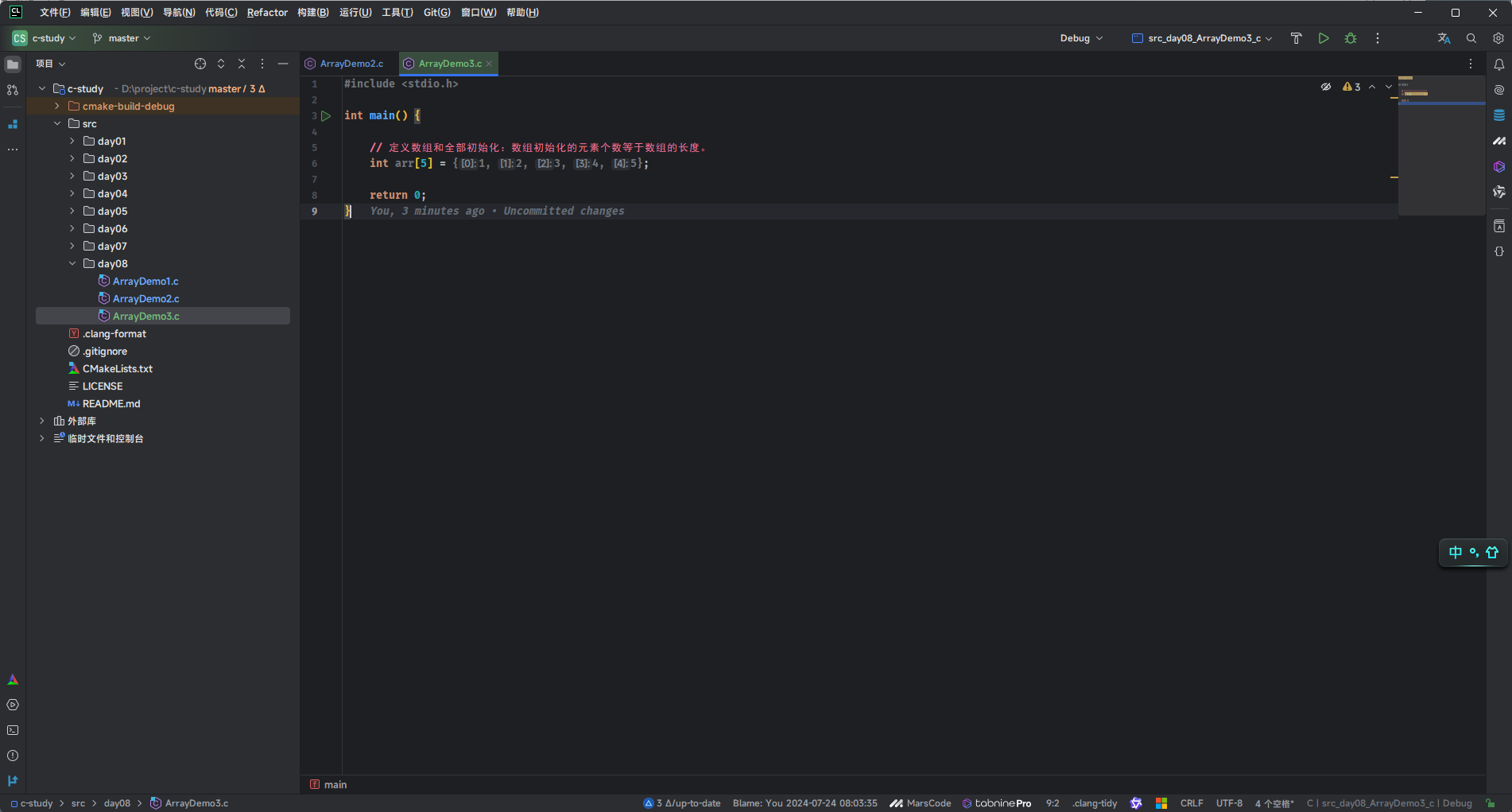Open the Refactor menu

pos(267,13)
